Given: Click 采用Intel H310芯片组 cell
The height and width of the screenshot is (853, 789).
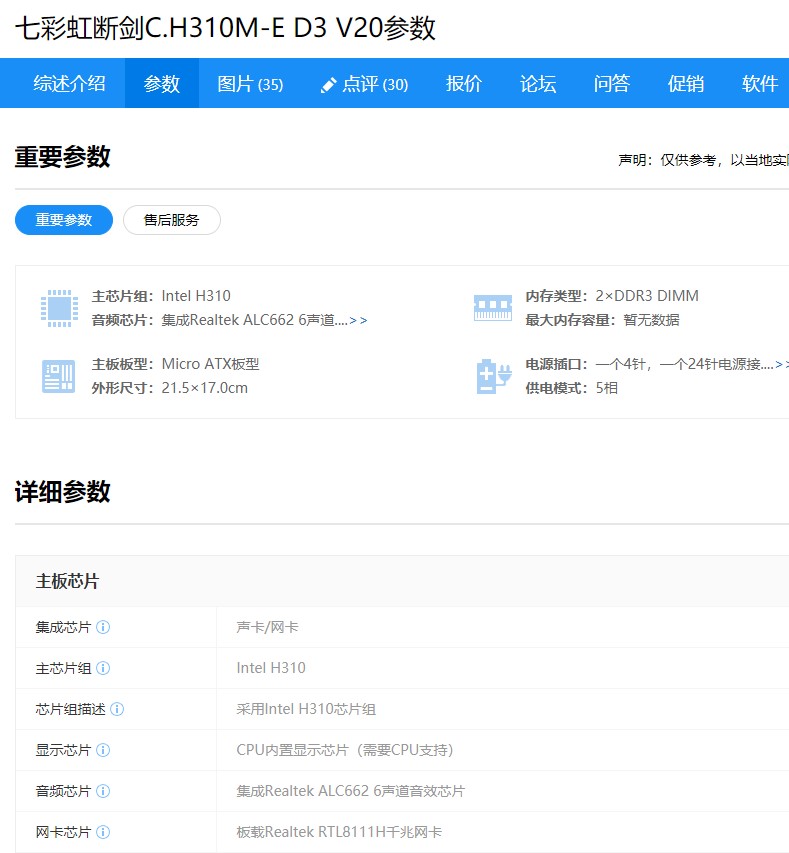Looking at the screenshot, I should point(306,709).
